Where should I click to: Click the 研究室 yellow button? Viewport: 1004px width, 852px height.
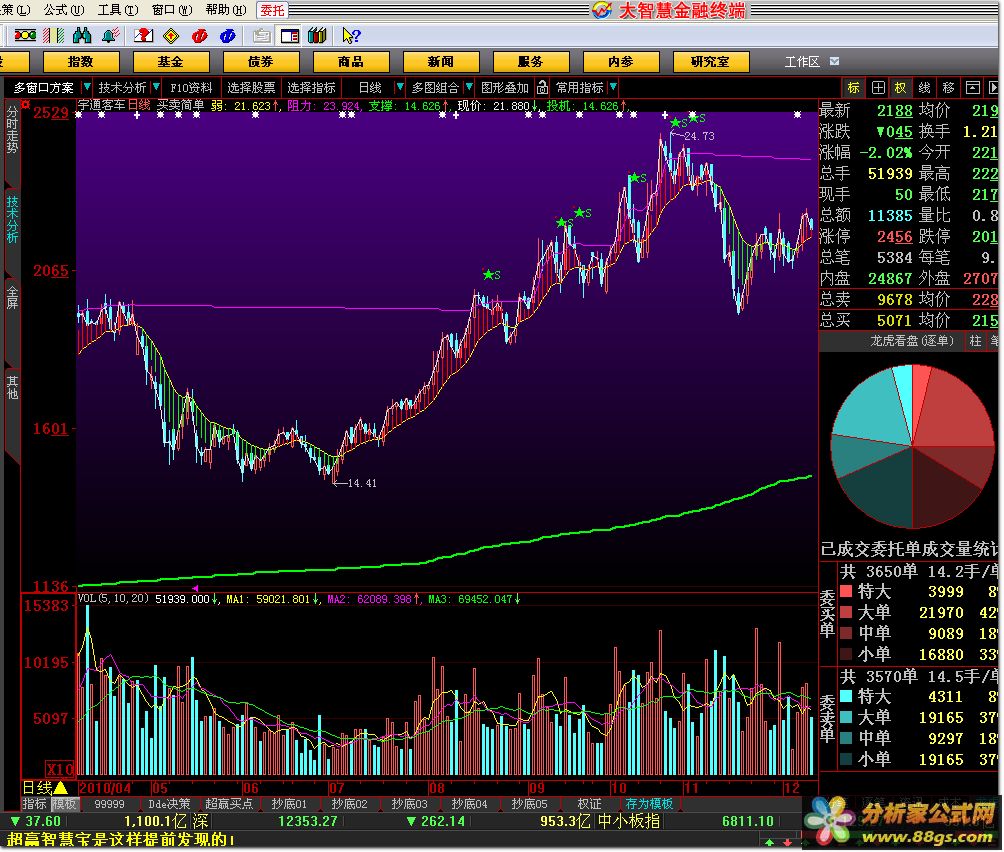coord(711,61)
